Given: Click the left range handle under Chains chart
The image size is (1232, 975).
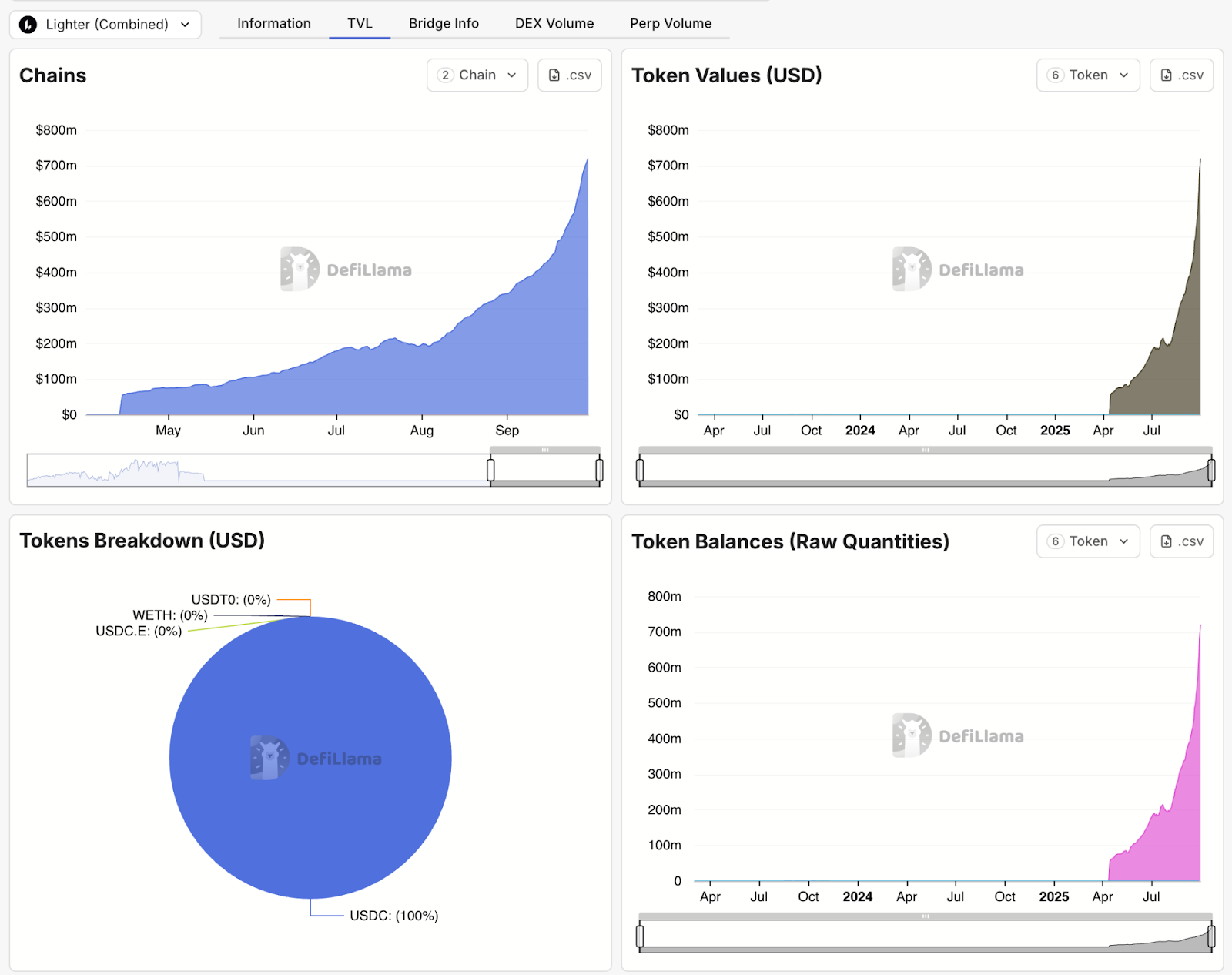Looking at the screenshot, I should [490, 470].
